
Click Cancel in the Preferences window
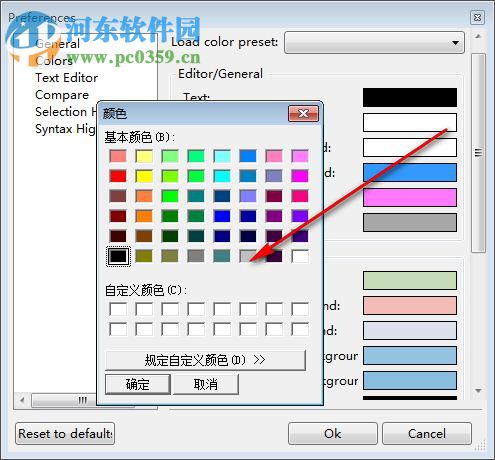[x=427, y=434]
